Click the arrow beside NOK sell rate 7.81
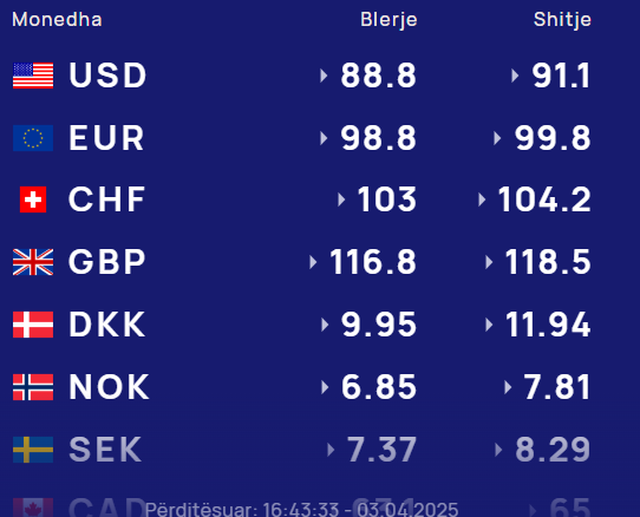 [507, 387]
